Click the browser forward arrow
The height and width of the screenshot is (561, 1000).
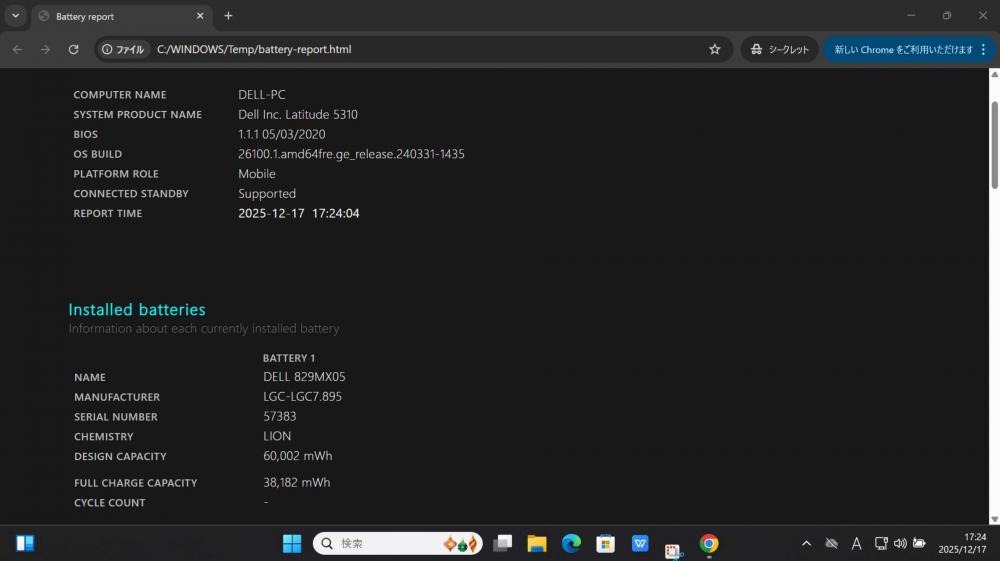click(45, 49)
